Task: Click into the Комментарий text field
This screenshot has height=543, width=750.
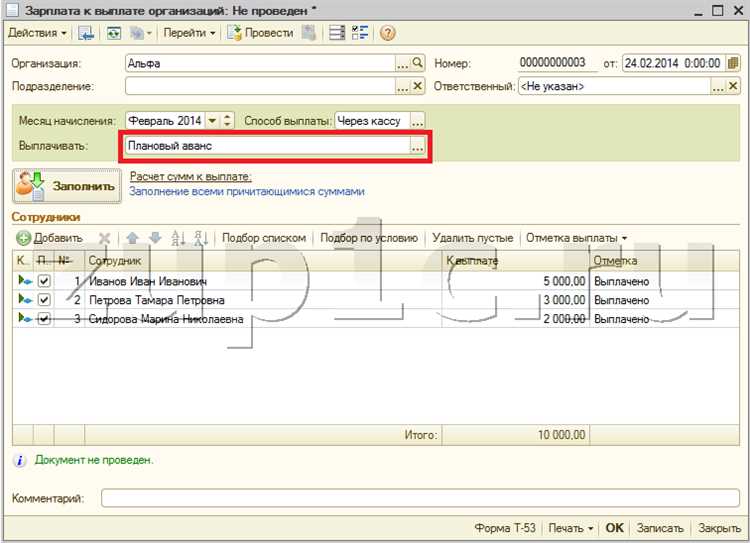Action: 418,497
